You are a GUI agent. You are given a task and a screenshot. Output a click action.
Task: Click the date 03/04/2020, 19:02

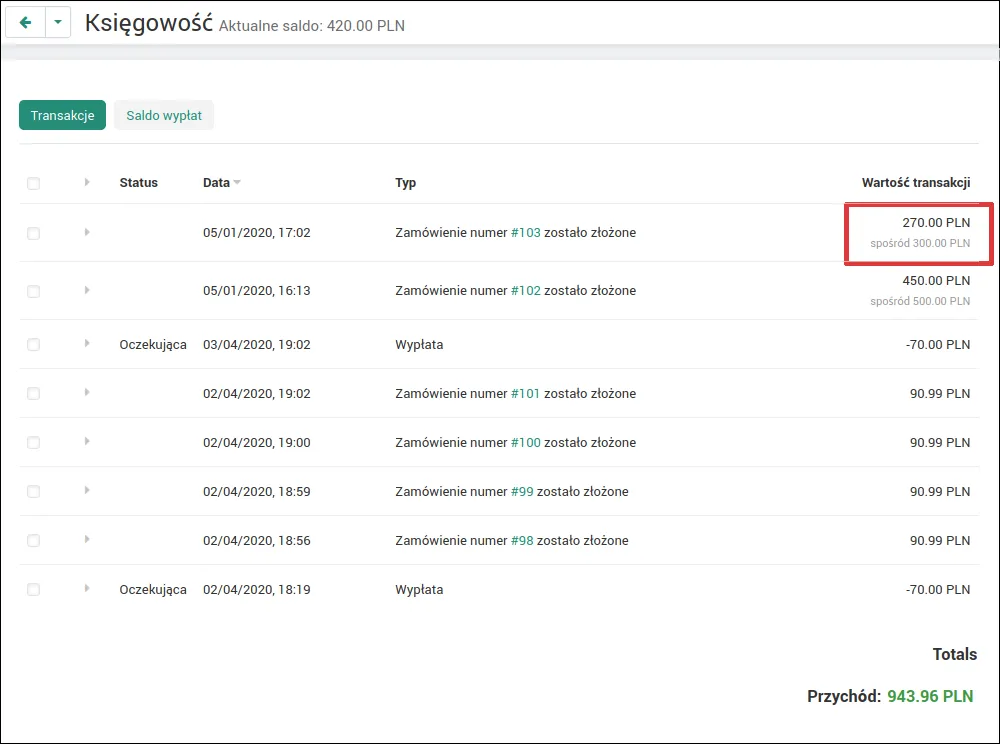pyautogui.click(x=256, y=345)
